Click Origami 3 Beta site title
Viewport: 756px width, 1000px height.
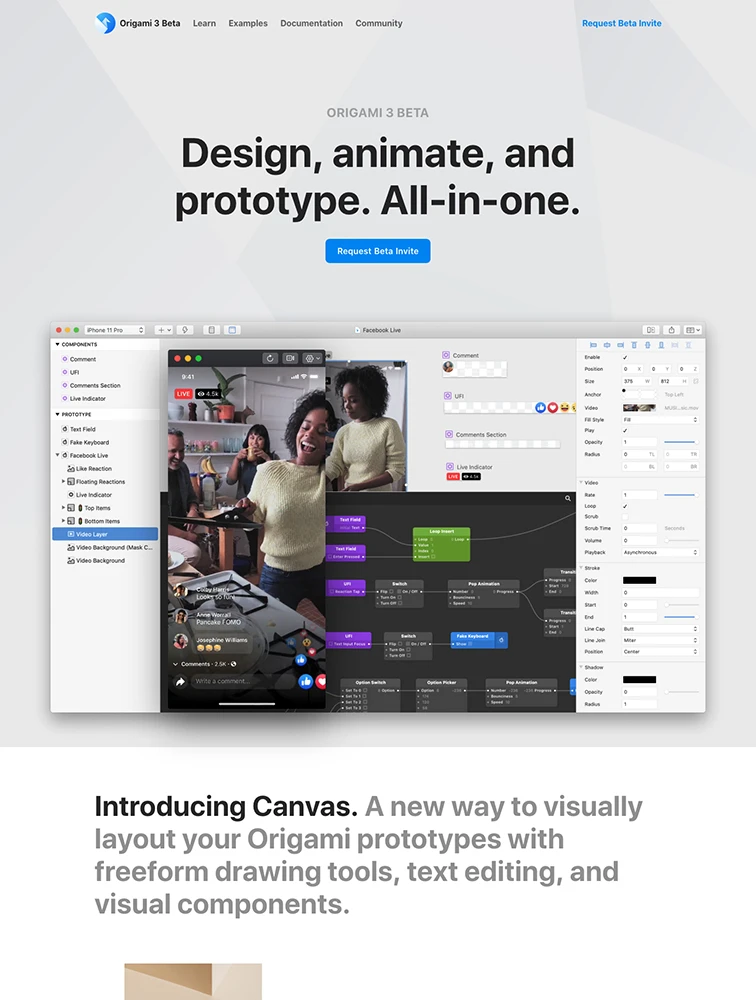click(x=150, y=23)
